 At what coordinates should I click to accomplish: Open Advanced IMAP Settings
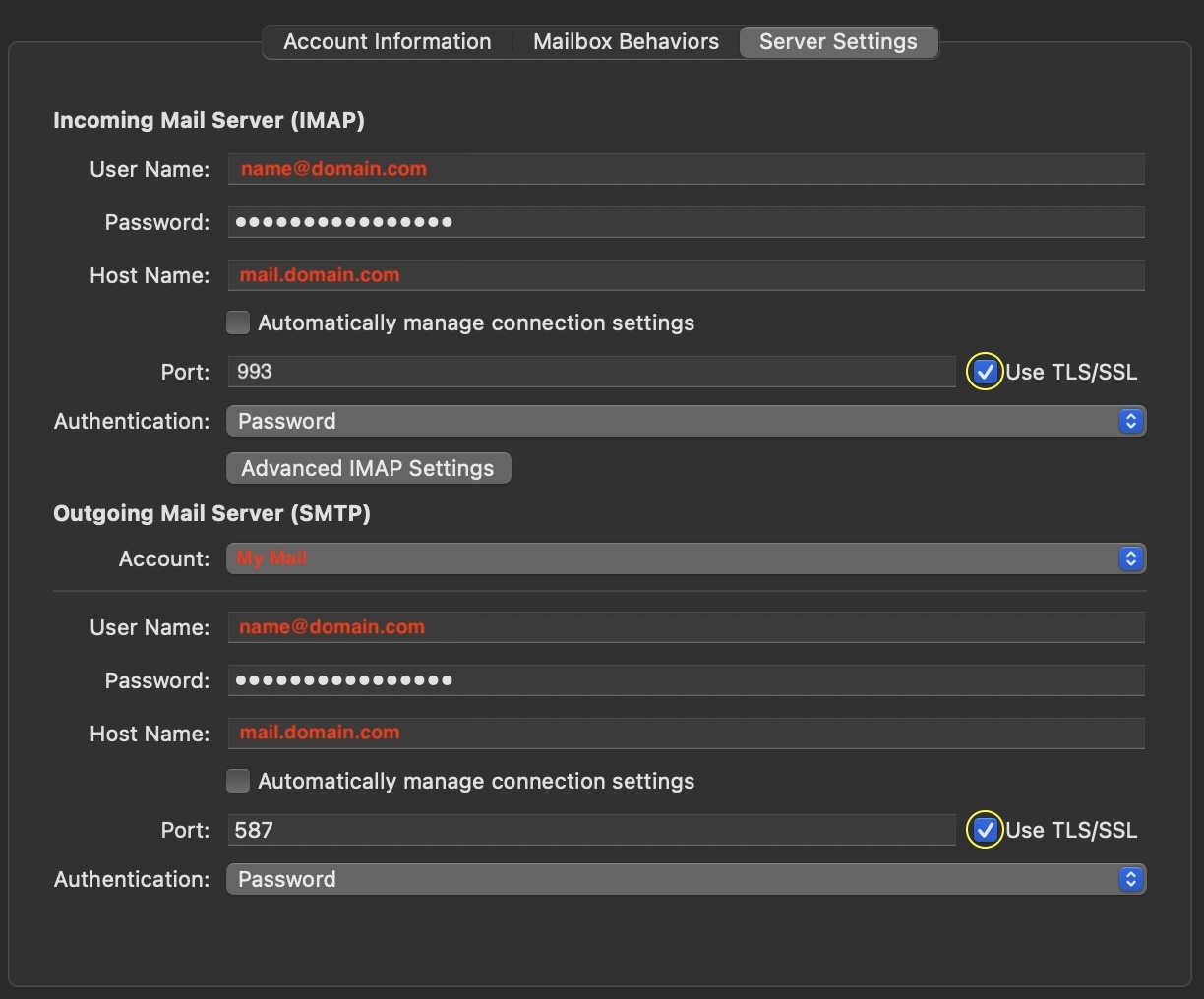point(368,468)
